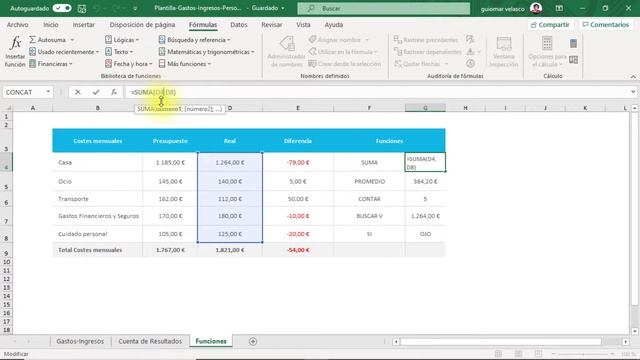Open the Autosuma dropdown
The image size is (640, 360).
72,40
